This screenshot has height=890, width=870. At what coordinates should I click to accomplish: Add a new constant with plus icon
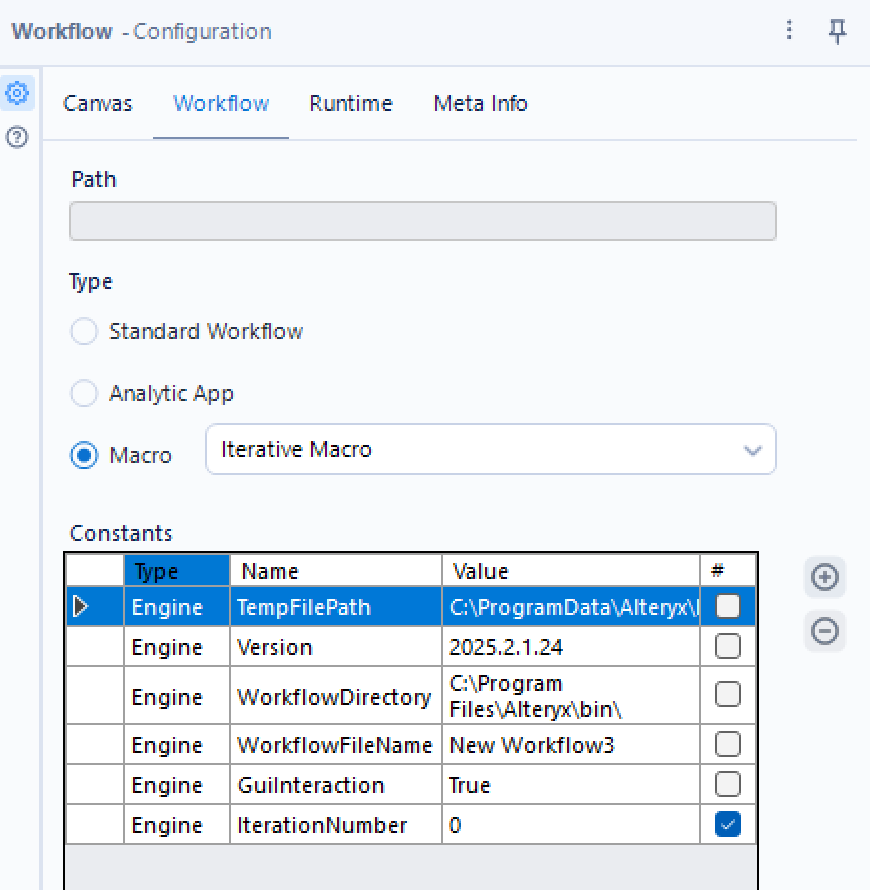click(x=825, y=577)
